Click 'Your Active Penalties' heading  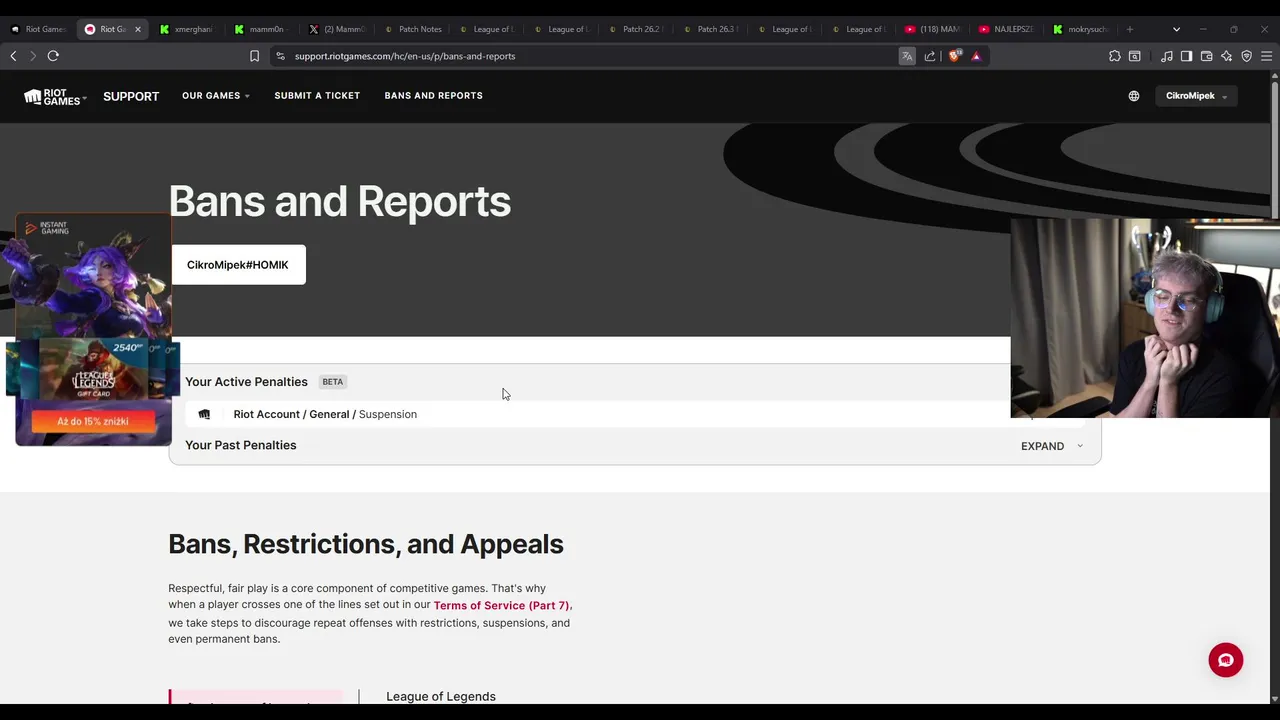[x=246, y=382]
